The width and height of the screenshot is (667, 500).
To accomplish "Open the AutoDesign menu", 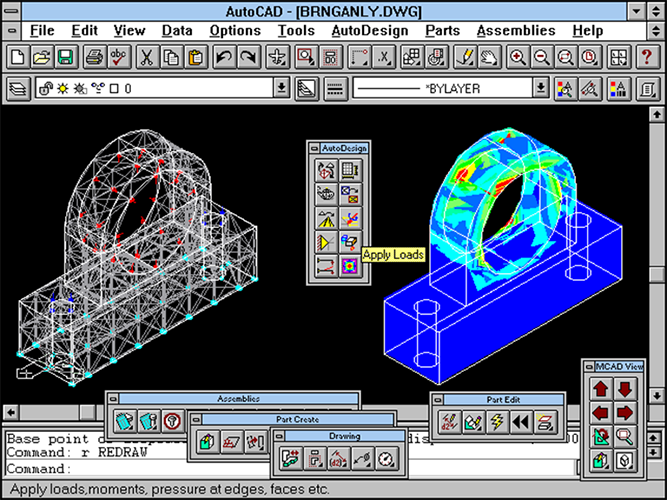I will [370, 31].
